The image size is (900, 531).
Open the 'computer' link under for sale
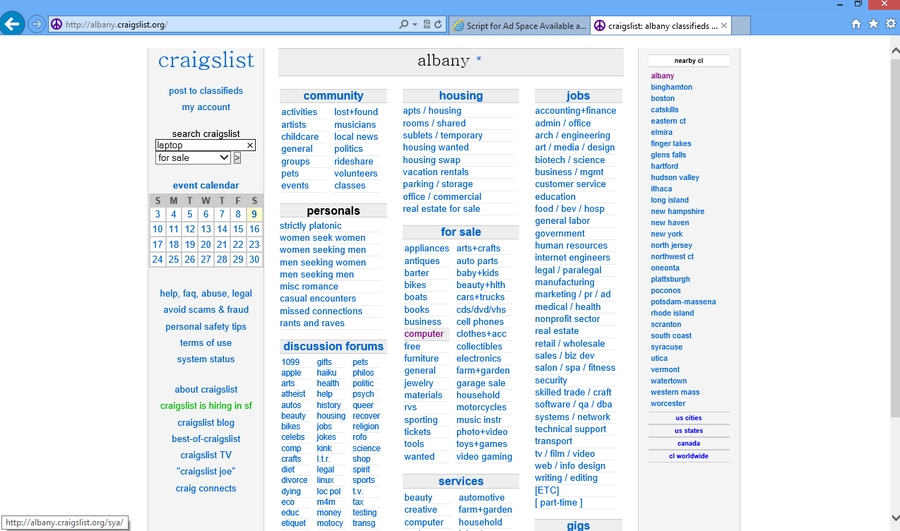point(424,334)
